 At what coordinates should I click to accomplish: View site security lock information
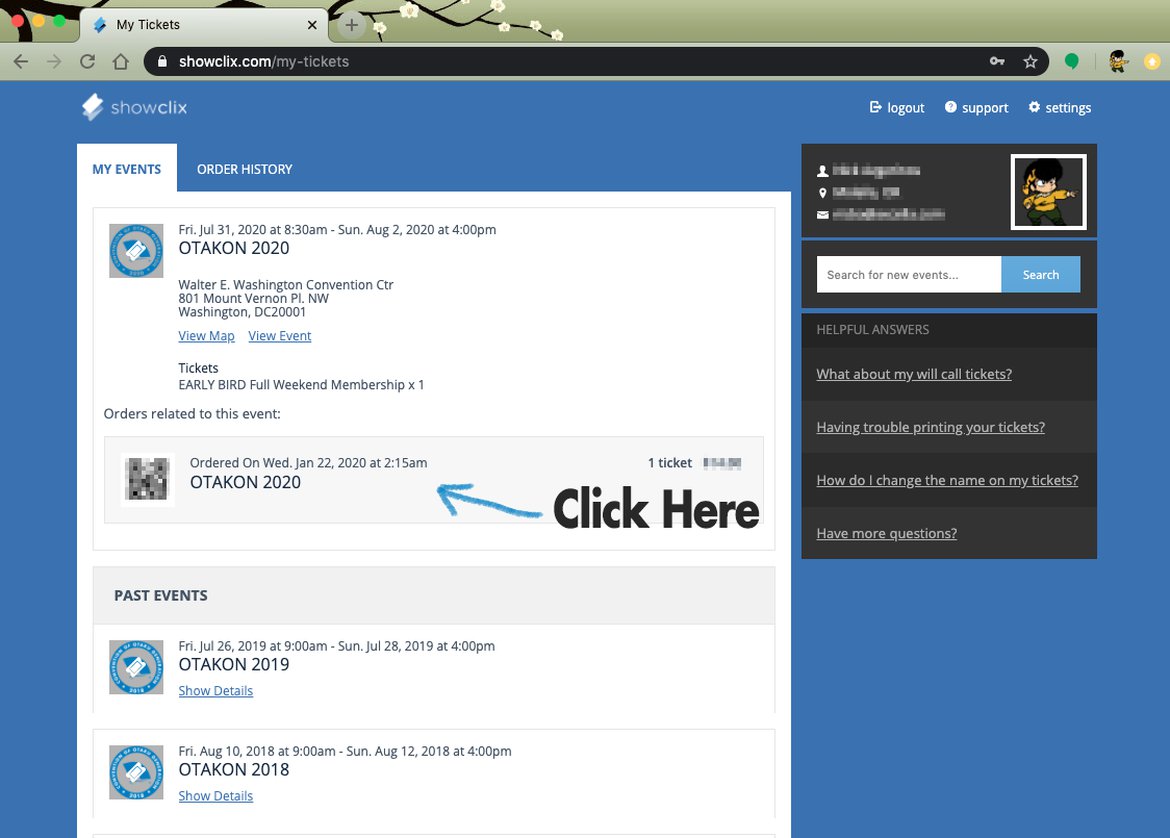point(162,61)
